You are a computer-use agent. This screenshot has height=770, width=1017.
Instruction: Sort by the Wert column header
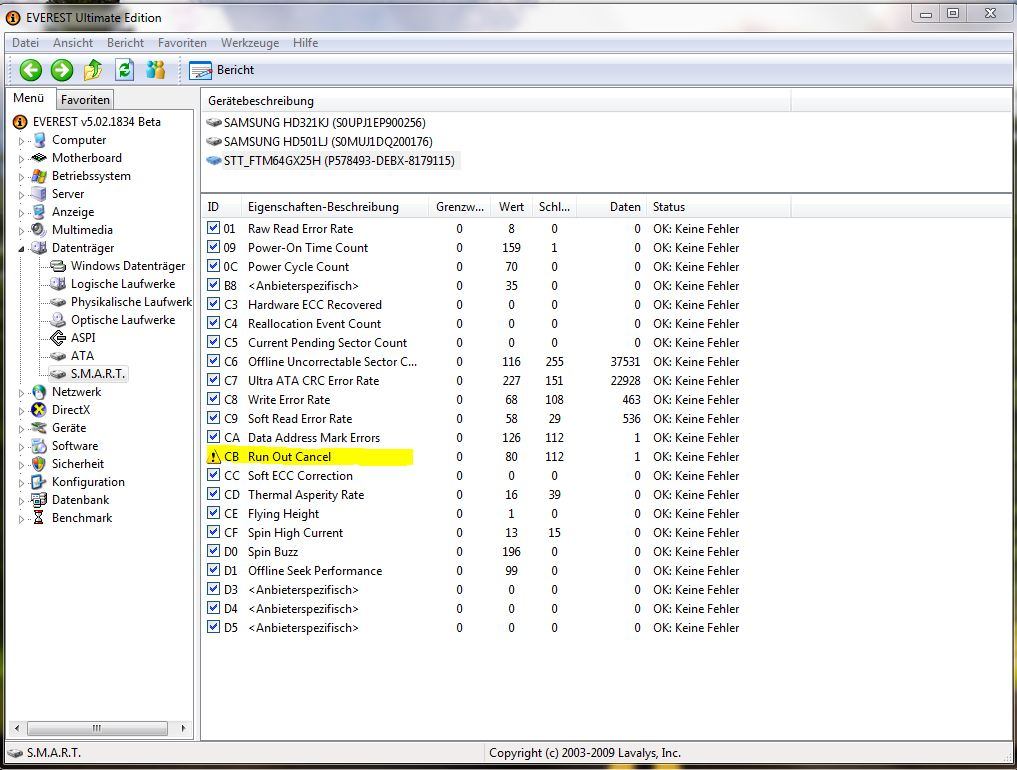511,207
